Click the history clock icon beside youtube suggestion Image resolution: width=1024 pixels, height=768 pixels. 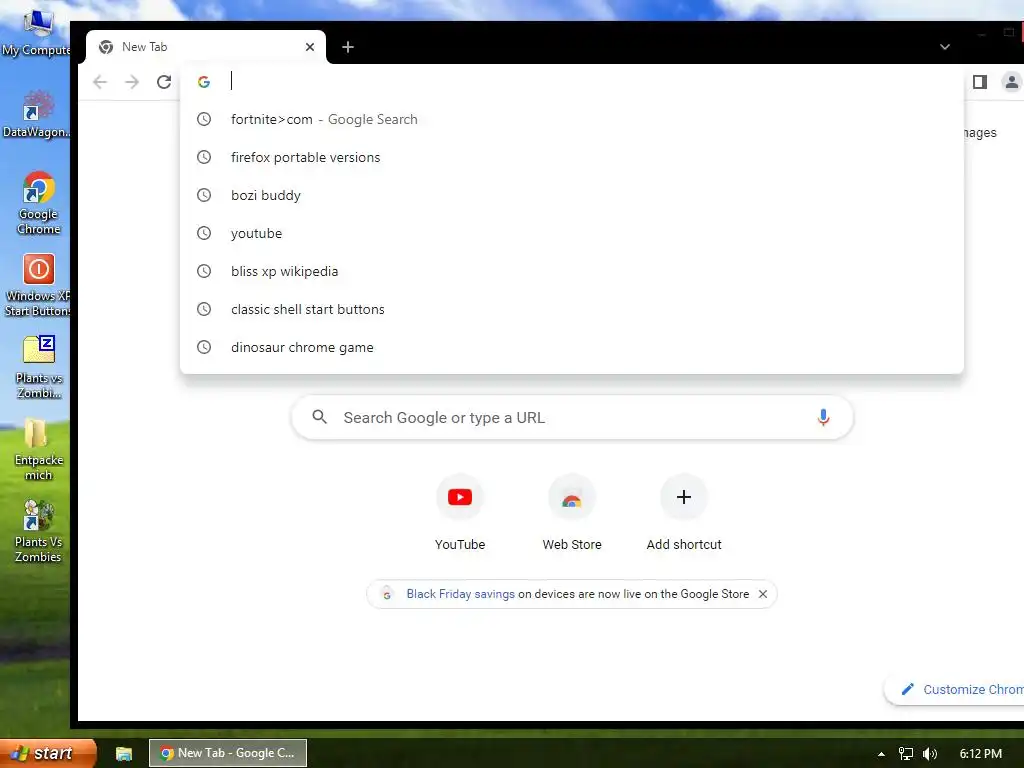click(x=204, y=233)
